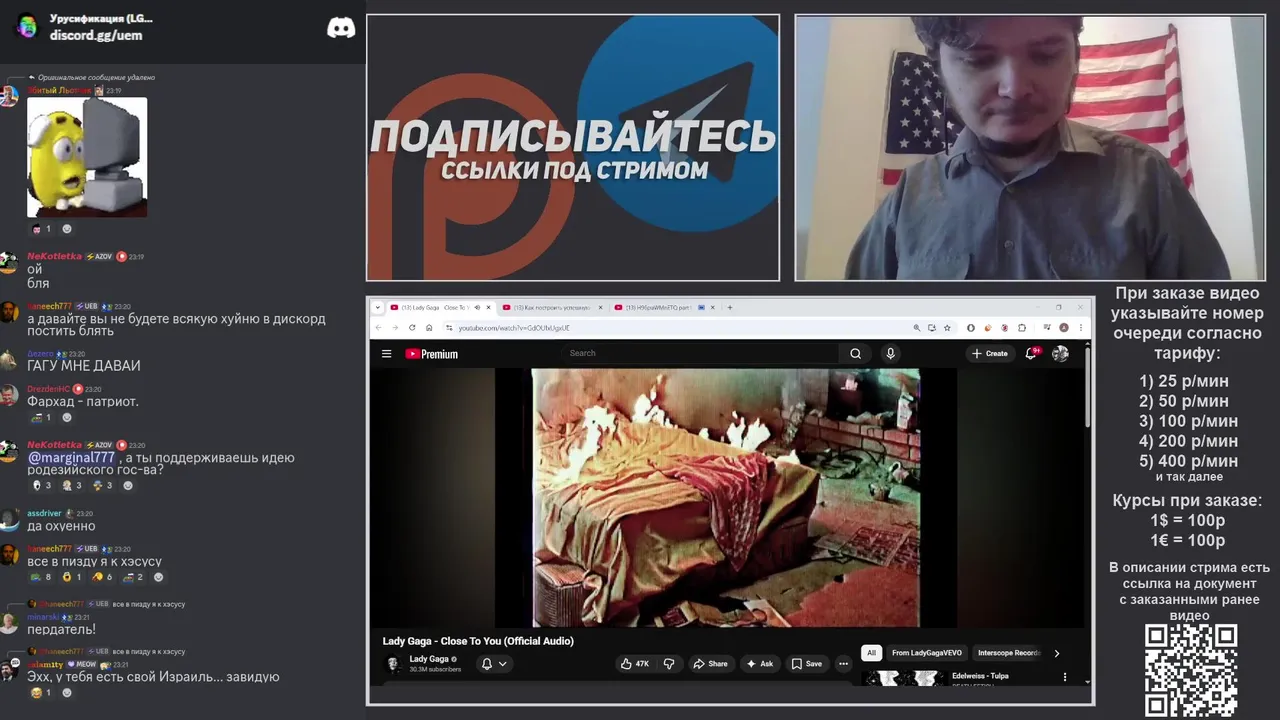Select the All chip
This screenshot has height=720, width=1280.
871,653
